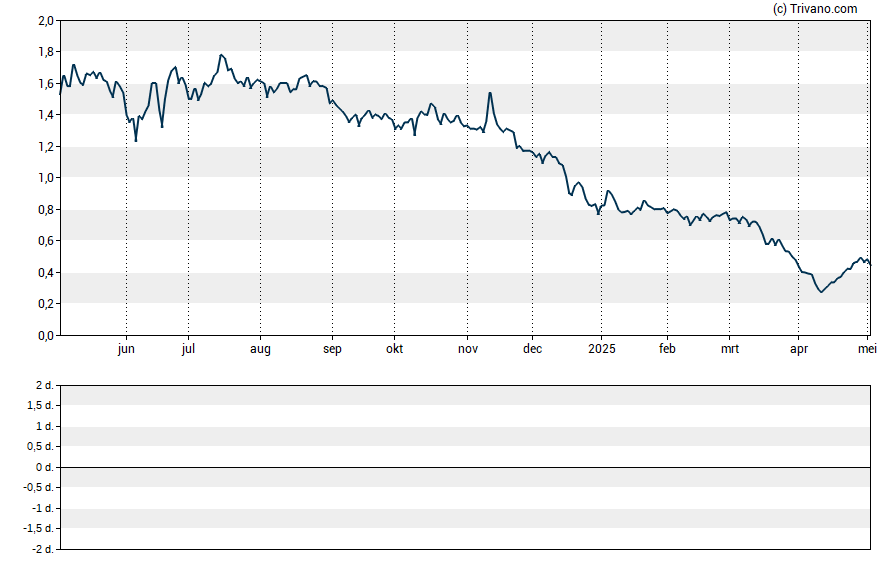Click the 1,2 price axis value

point(46,147)
